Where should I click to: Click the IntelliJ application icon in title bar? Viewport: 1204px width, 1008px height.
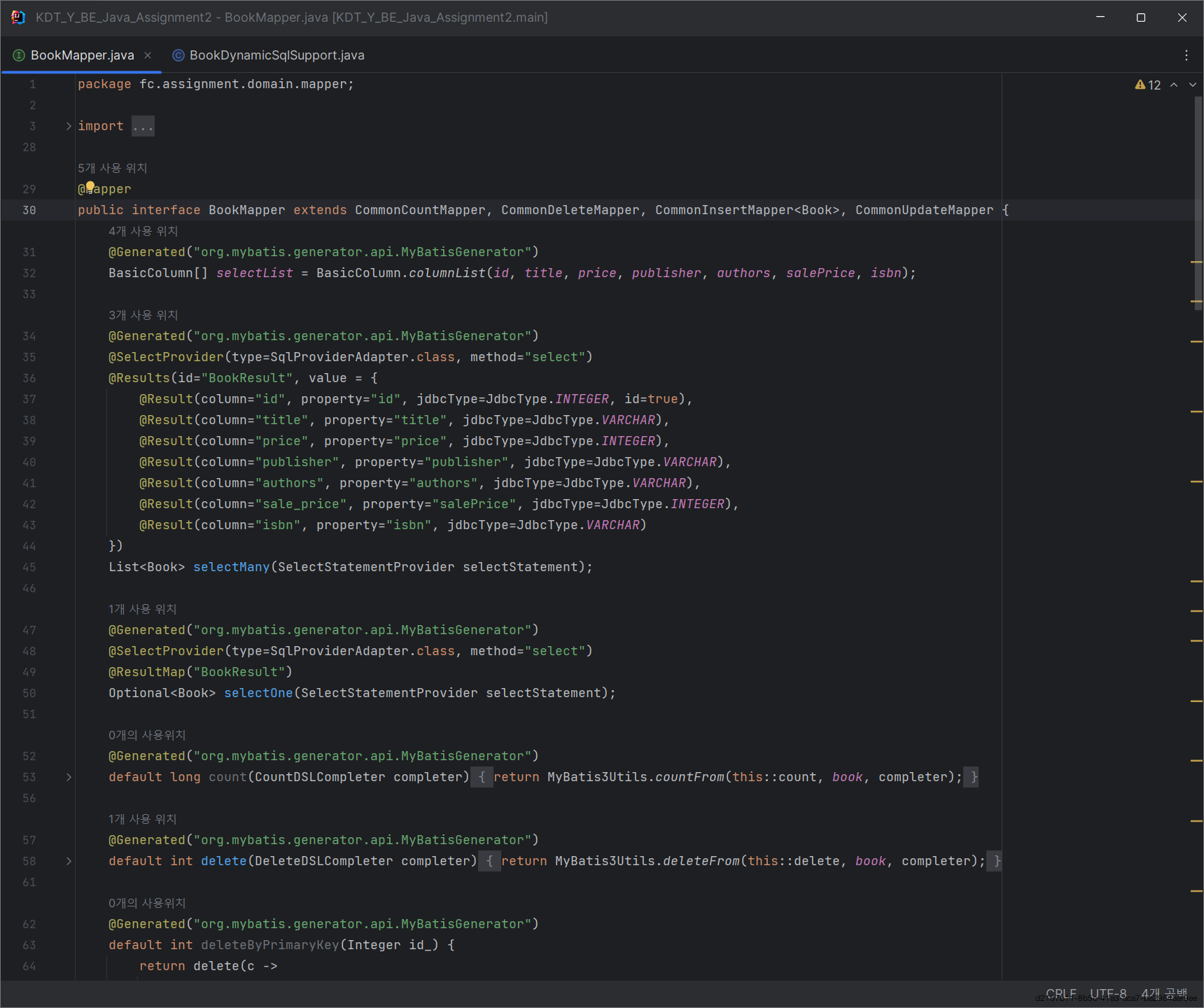(18, 17)
